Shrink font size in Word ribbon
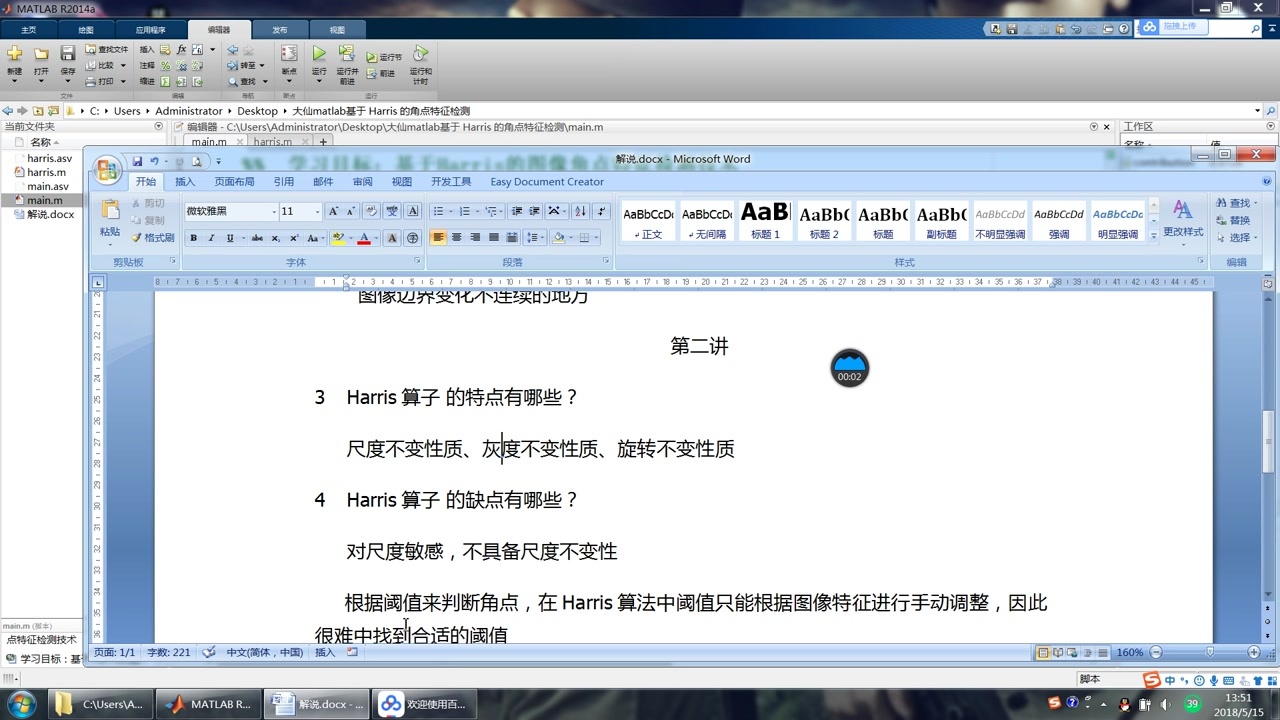 (x=350, y=211)
